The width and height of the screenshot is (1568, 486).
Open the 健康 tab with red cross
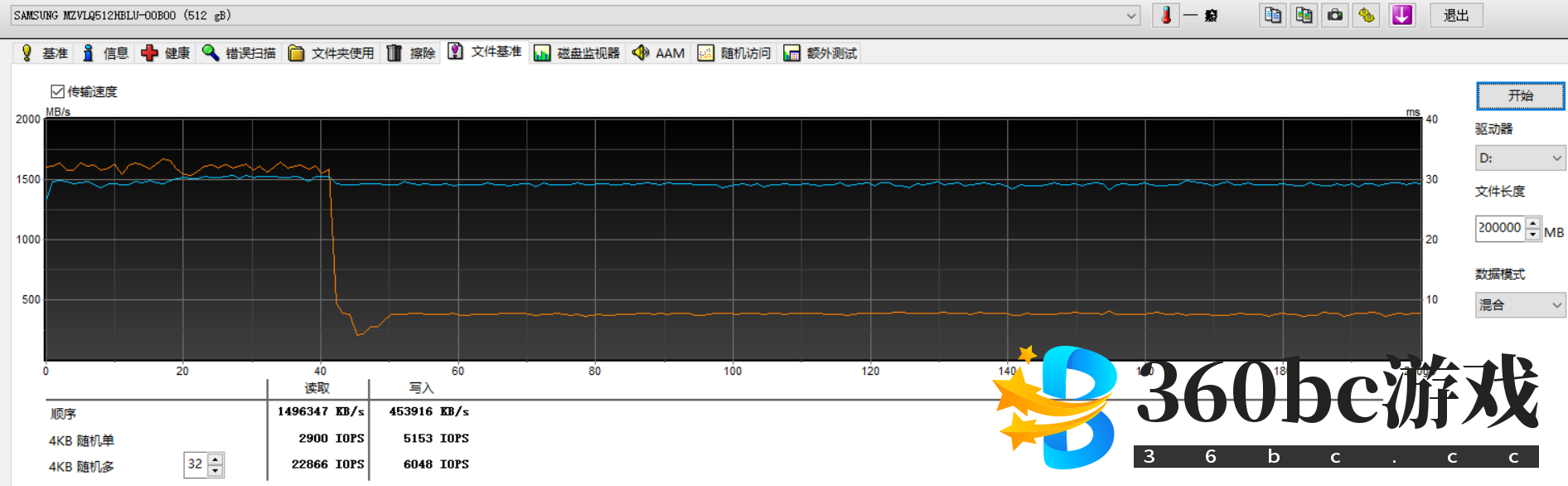tap(166, 53)
